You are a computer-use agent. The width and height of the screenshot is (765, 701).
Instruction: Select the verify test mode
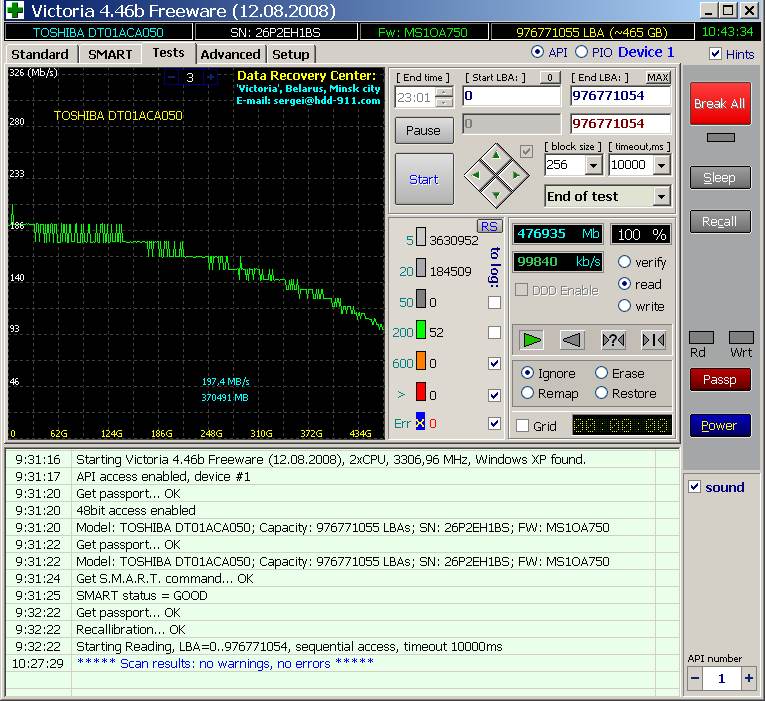point(624,262)
